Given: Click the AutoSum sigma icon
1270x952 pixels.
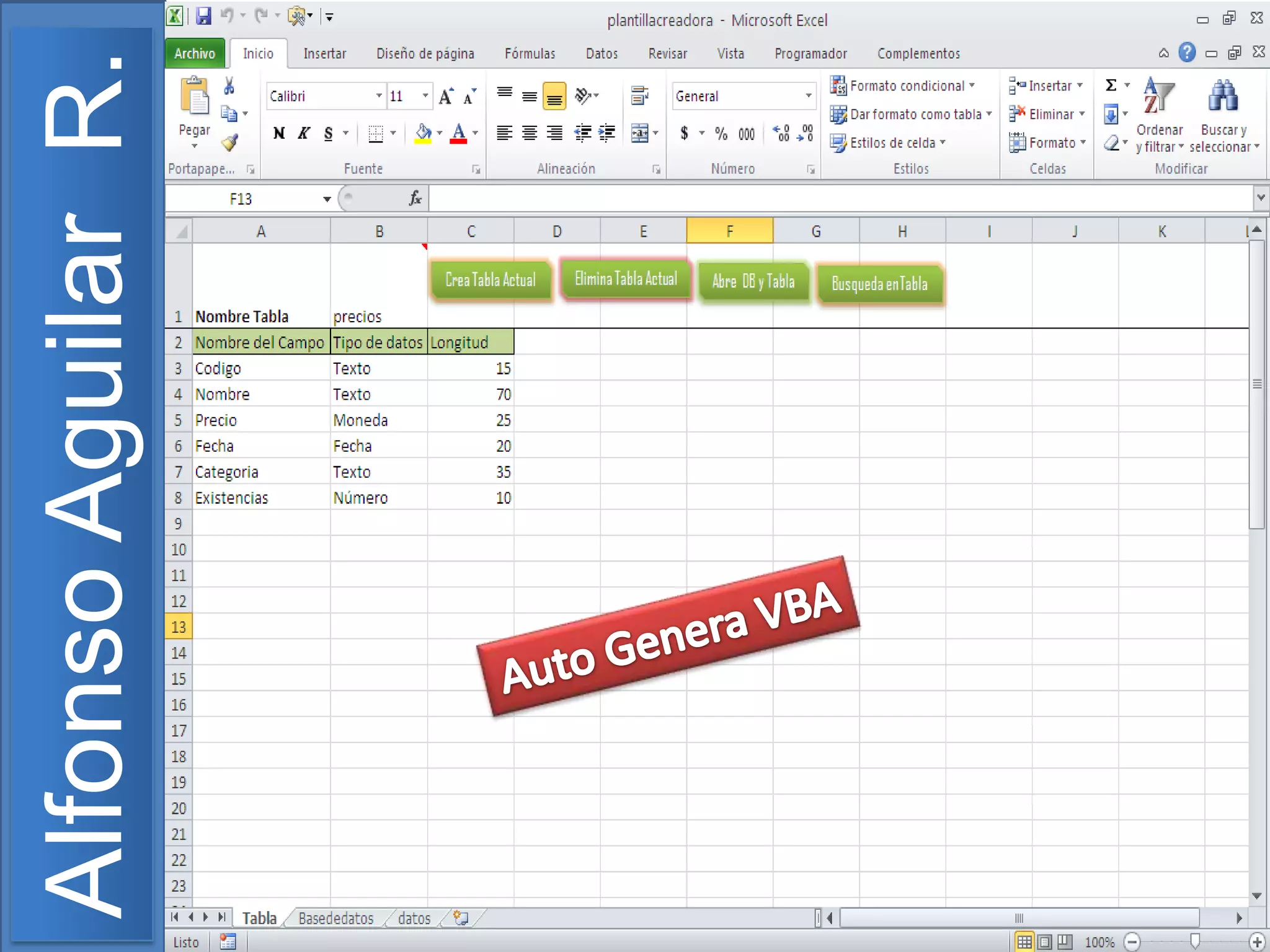Looking at the screenshot, I should pos(1111,86).
